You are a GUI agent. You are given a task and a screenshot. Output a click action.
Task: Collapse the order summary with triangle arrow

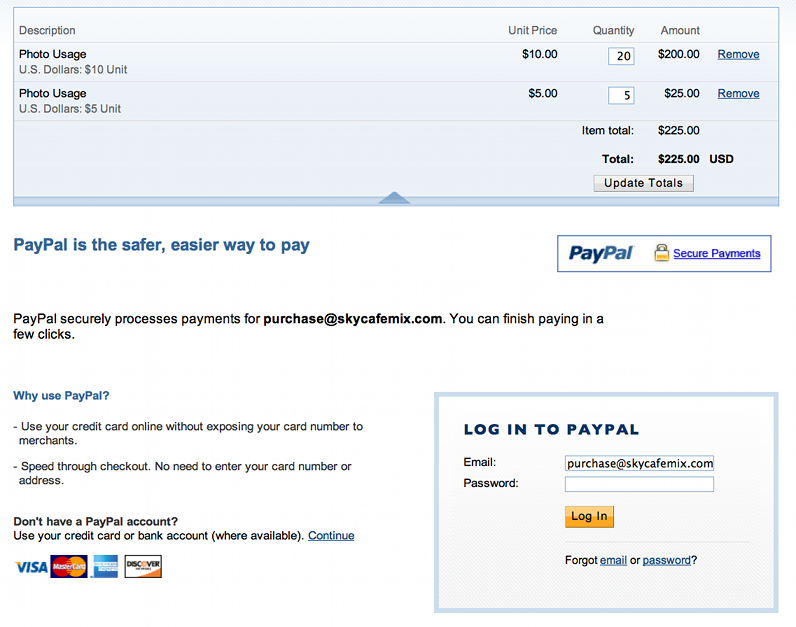[394, 198]
